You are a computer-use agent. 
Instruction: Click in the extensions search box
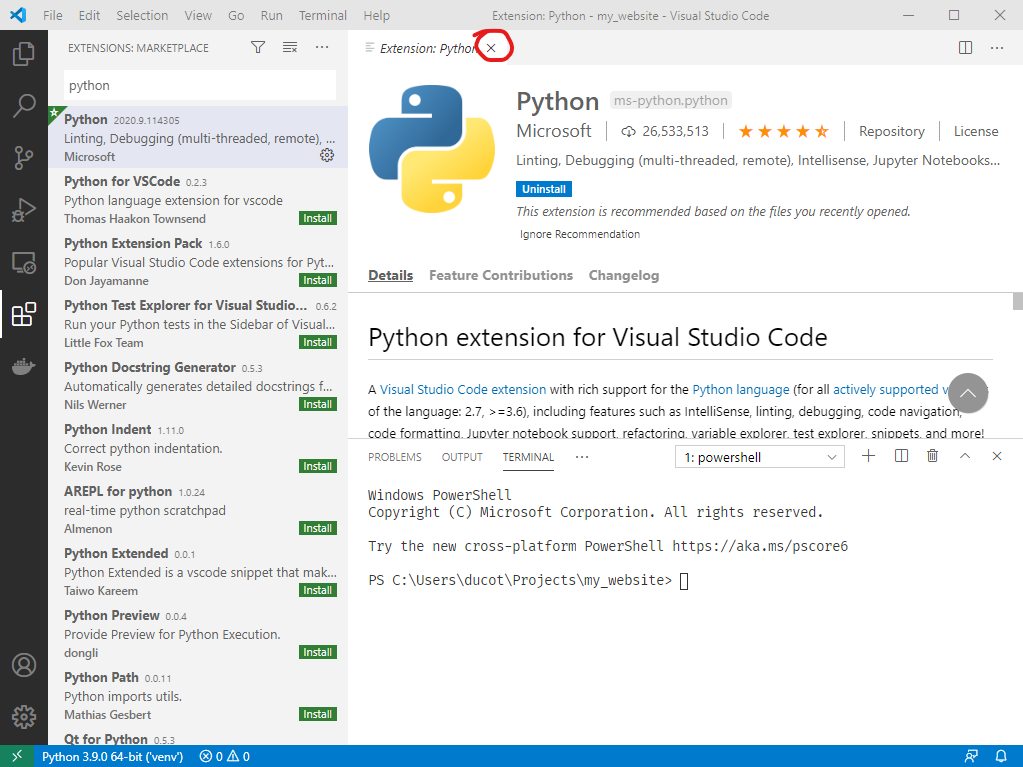pyautogui.click(x=199, y=85)
